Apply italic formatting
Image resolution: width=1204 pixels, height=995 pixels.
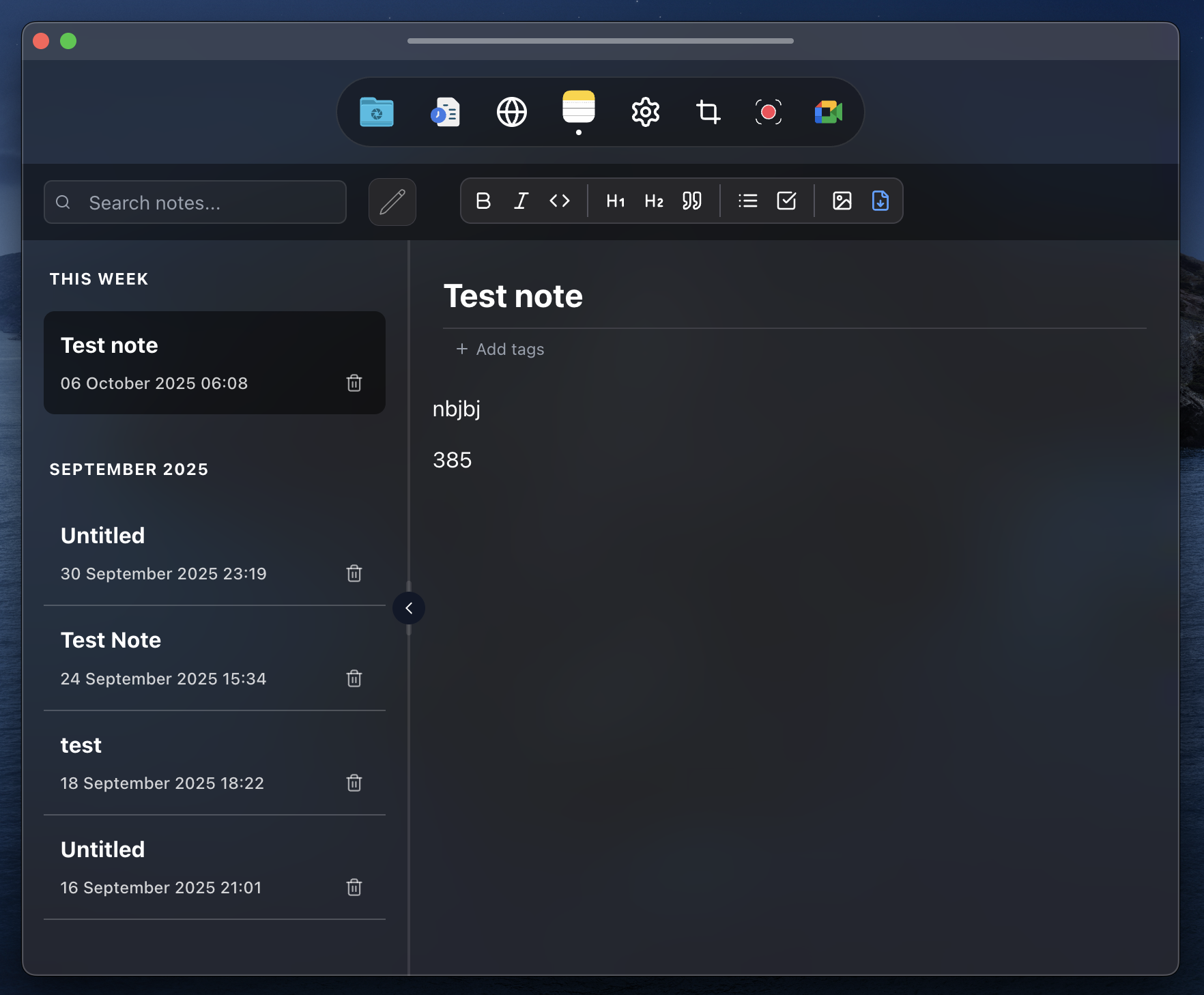(521, 201)
